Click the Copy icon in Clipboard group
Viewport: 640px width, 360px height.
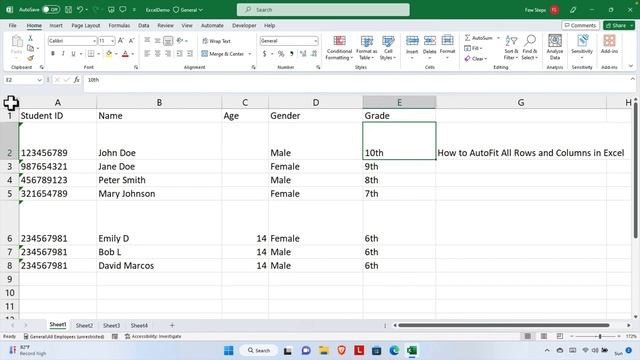pyautogui.click(x=30, y=48)
